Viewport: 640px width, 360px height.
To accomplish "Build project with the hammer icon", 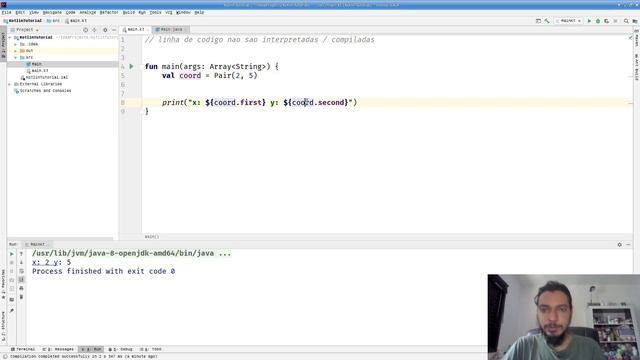I will [547, 21].
